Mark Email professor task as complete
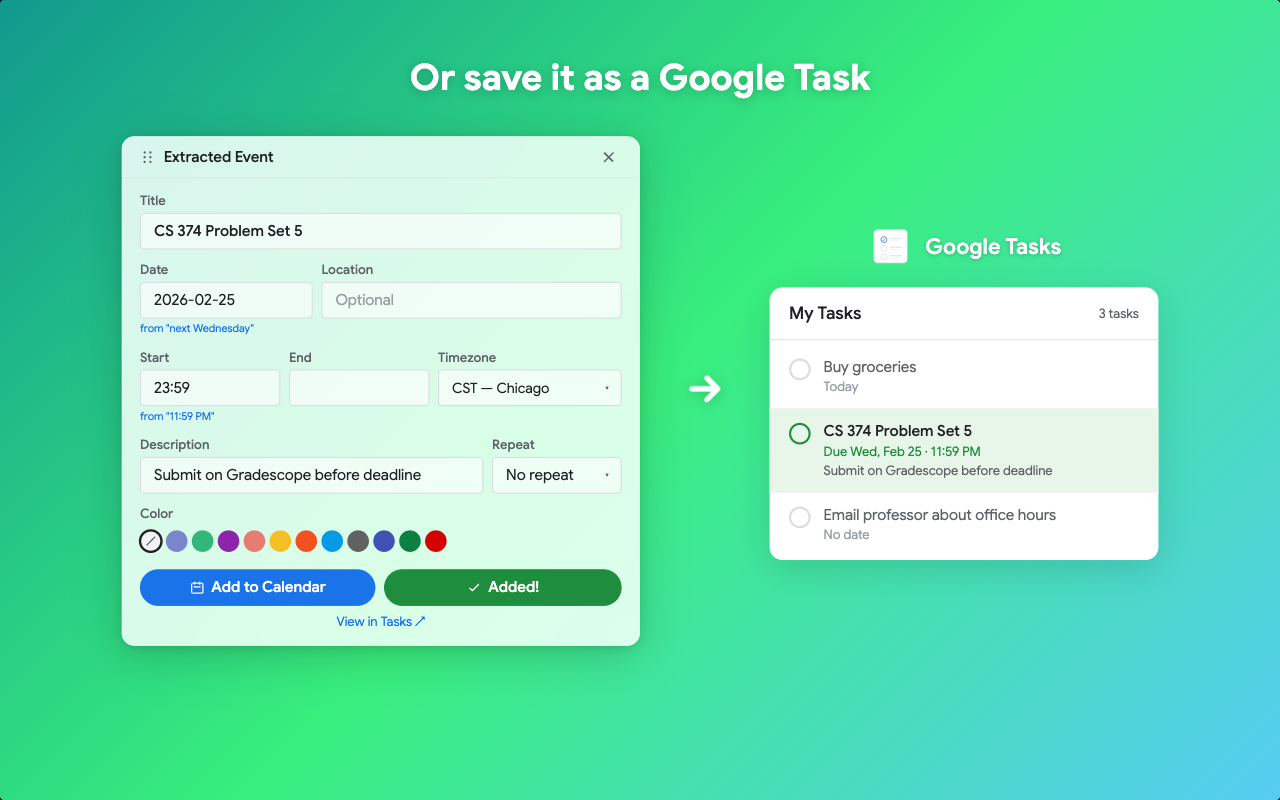This screenshot has width=1280, height=800. point(800,518)
